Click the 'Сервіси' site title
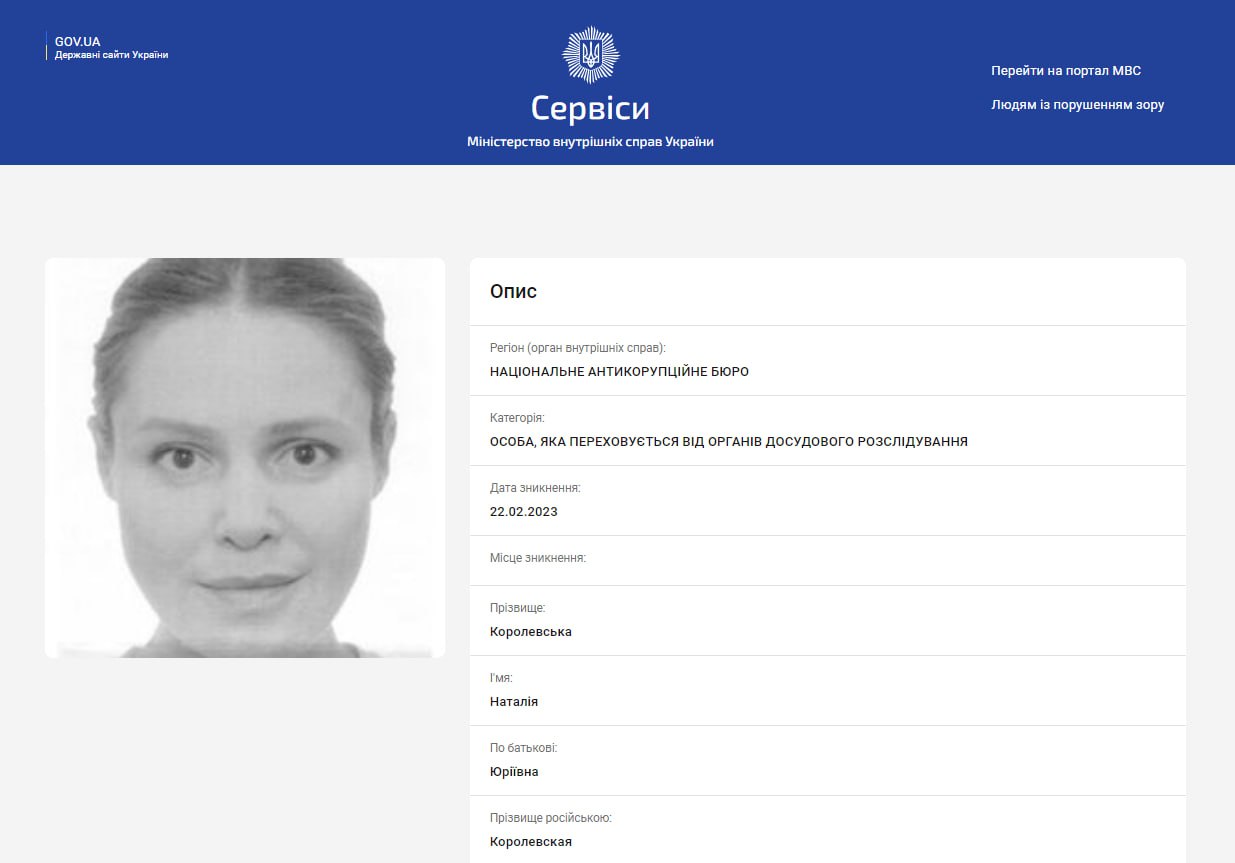Screen dimensions: 1235x863 click(590, 108)
